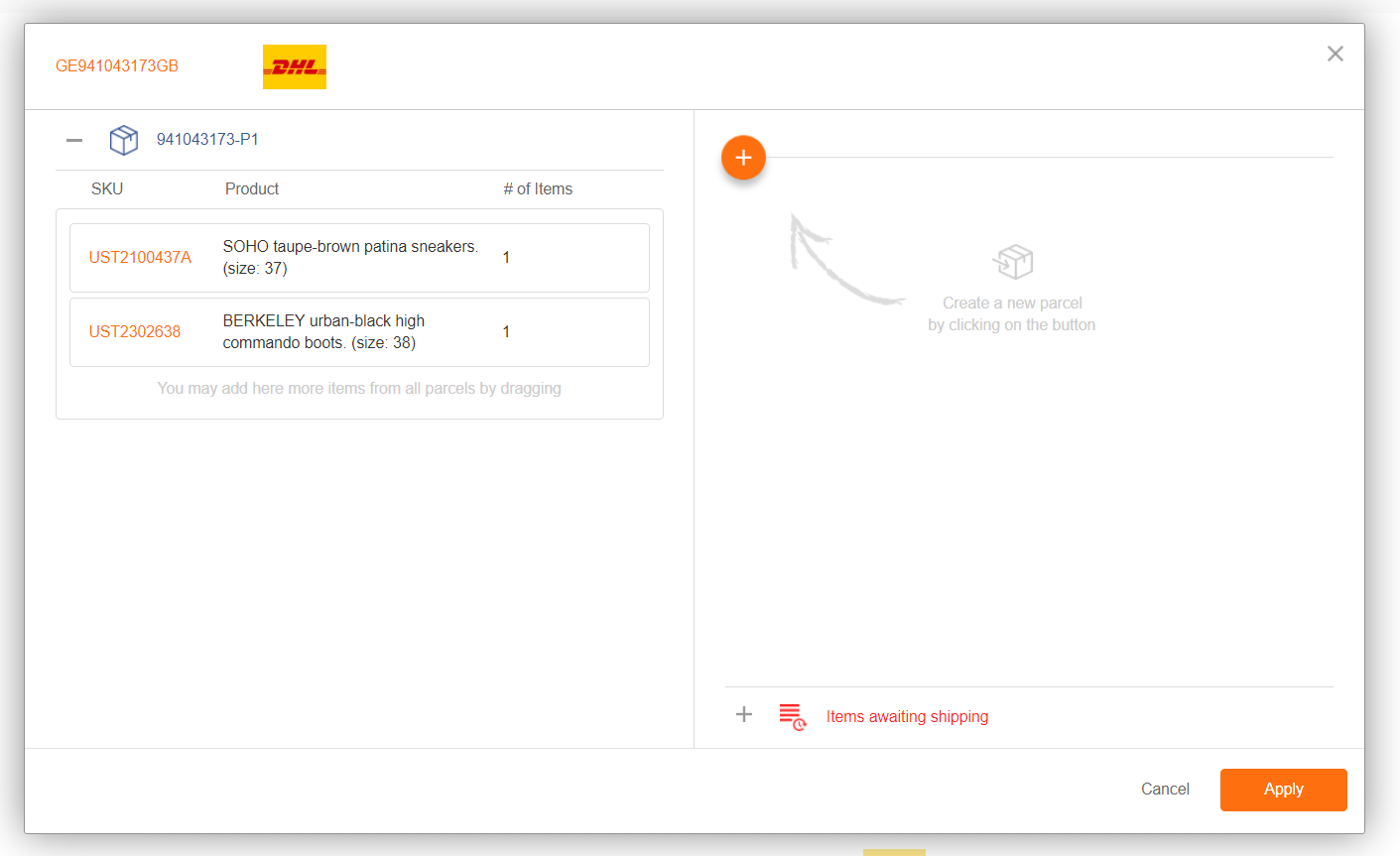Click the Items awaiting shipping label
The height and width of the screenshot is (856, 1400).
click(x=907, y=717)
